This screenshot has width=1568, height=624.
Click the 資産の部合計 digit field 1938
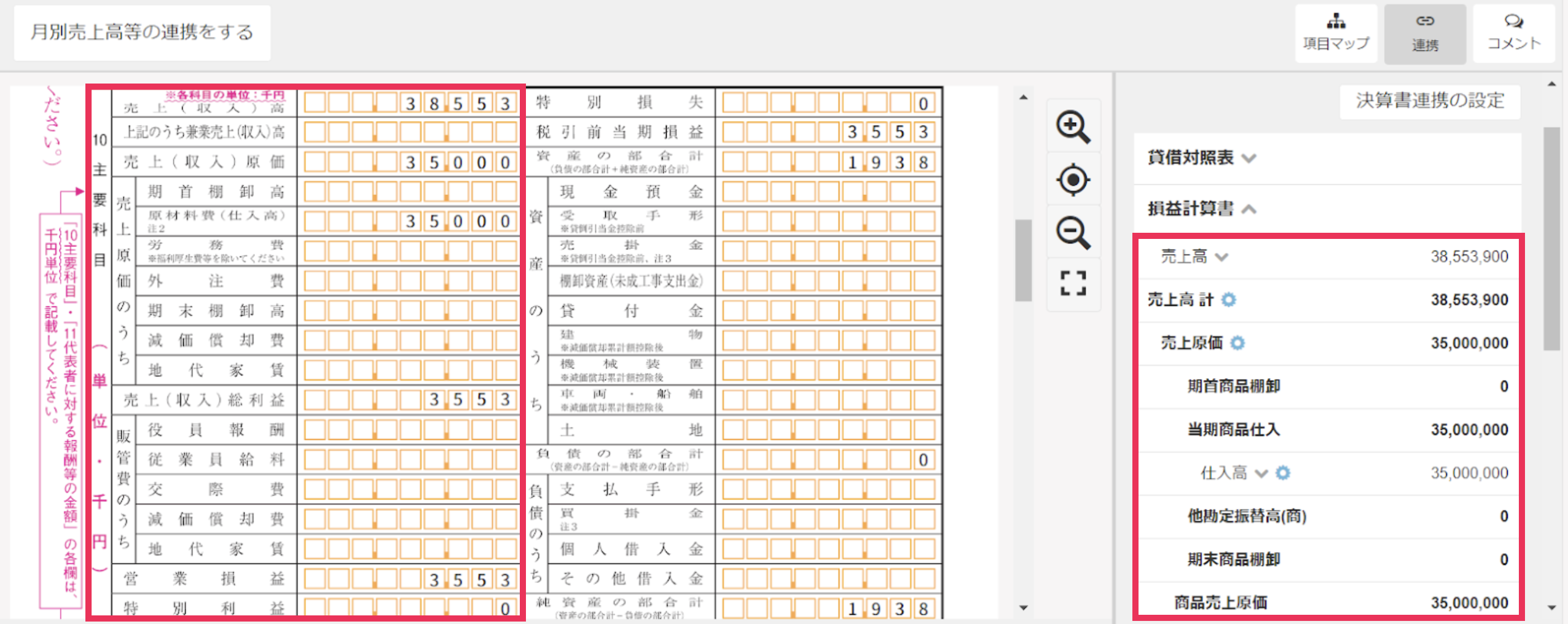[829, 162]
